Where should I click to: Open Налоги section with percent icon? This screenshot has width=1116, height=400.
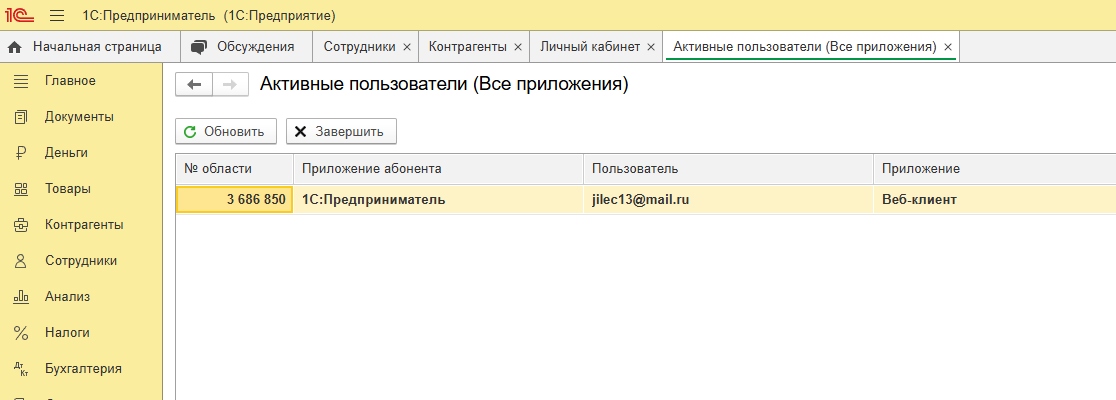67,332
